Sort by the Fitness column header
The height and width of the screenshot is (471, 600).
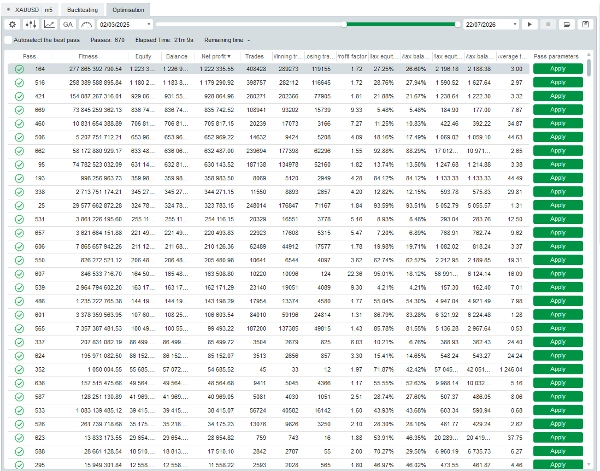tap(88, 56)
